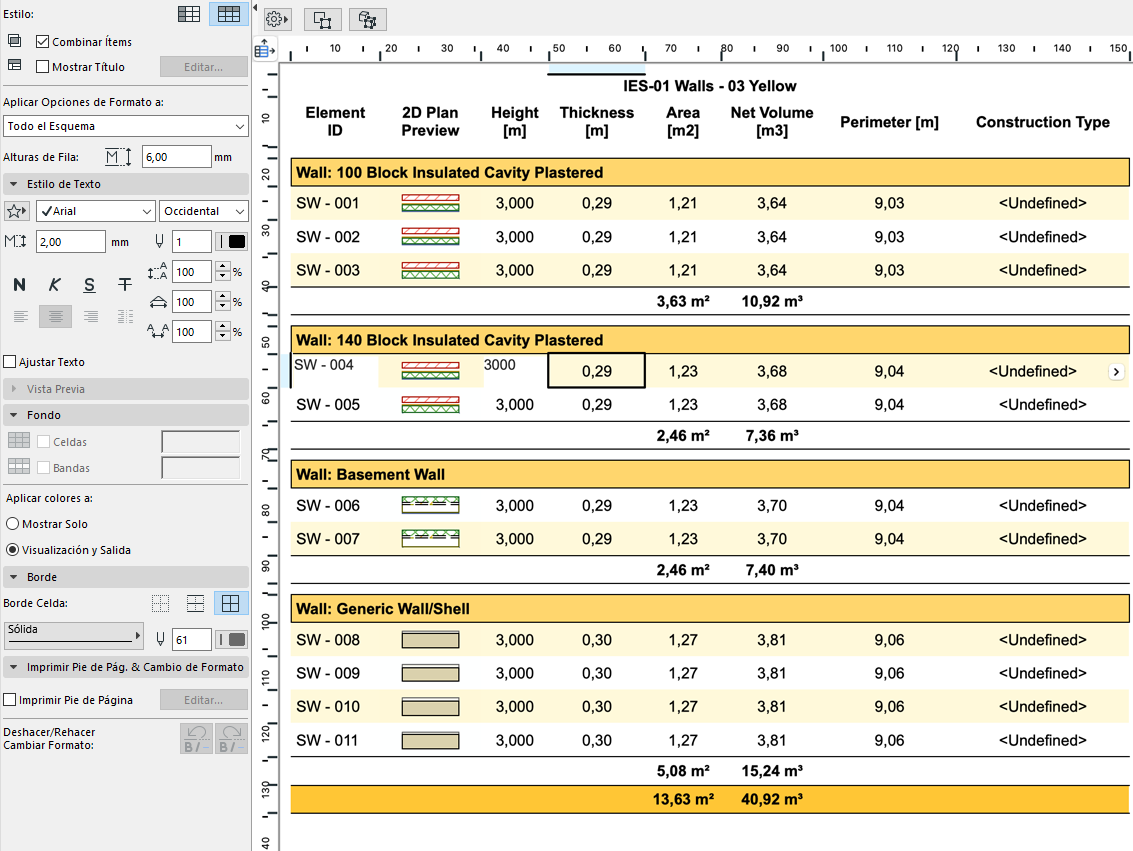Open the Sólida line type selector
This screenshot has width=1133, height=851.
74,636
